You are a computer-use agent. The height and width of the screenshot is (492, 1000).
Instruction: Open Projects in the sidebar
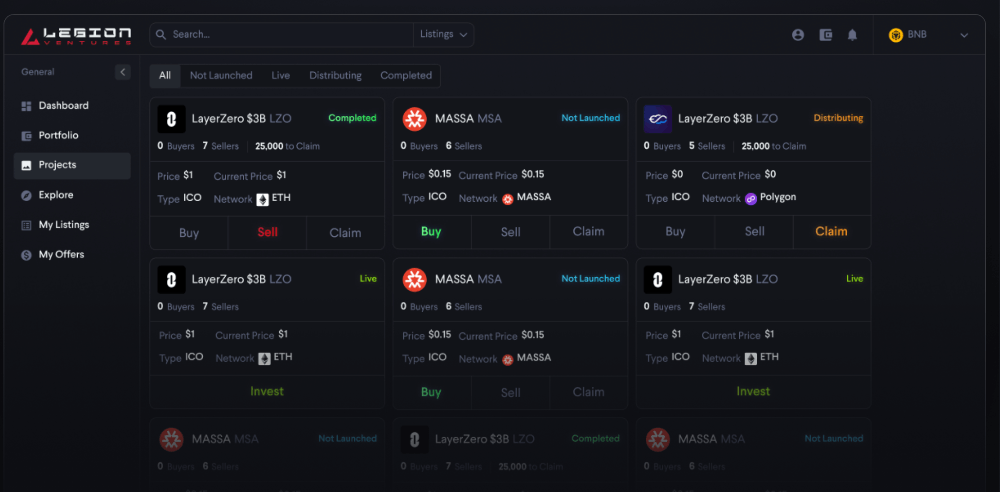click(x=72, y=165)
